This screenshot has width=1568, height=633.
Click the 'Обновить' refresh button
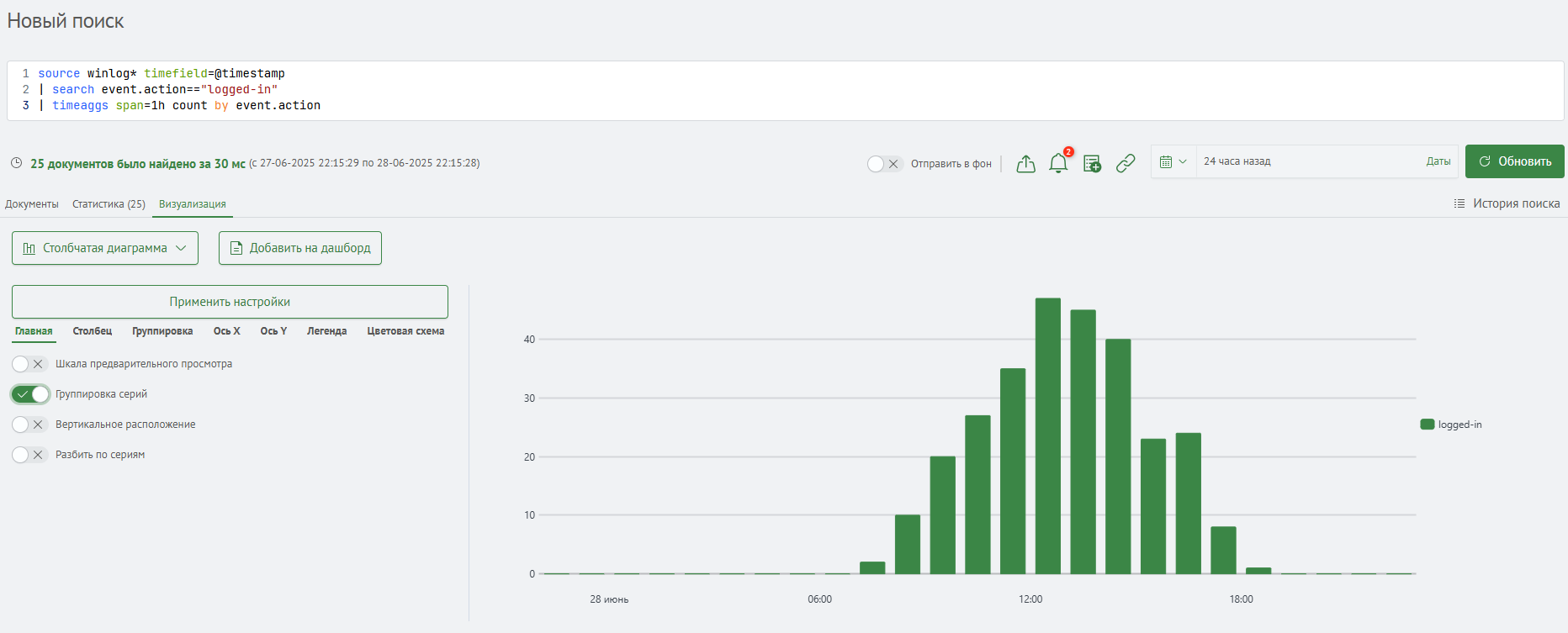click(x=1515, y=161)
